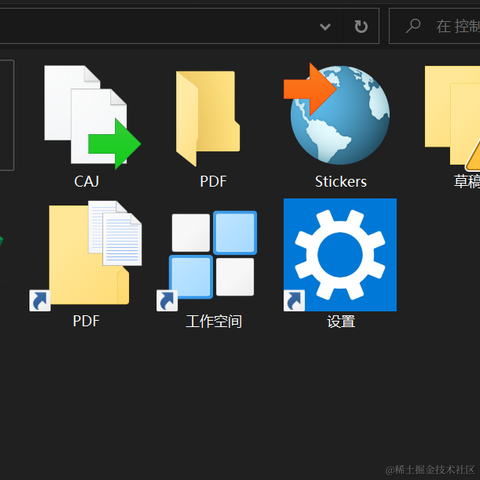Open the 工作空间 shortcut icon

point(207,261)
